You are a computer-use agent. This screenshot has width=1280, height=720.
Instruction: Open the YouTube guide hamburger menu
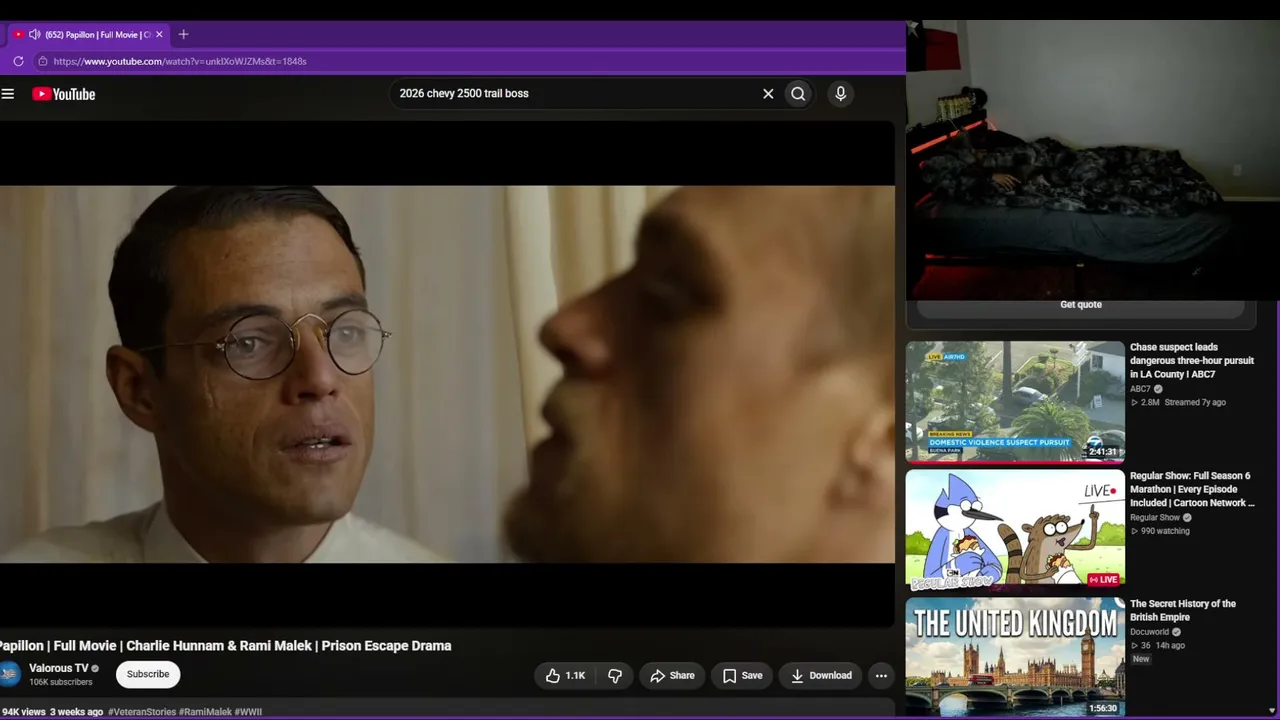click(8, 94)
